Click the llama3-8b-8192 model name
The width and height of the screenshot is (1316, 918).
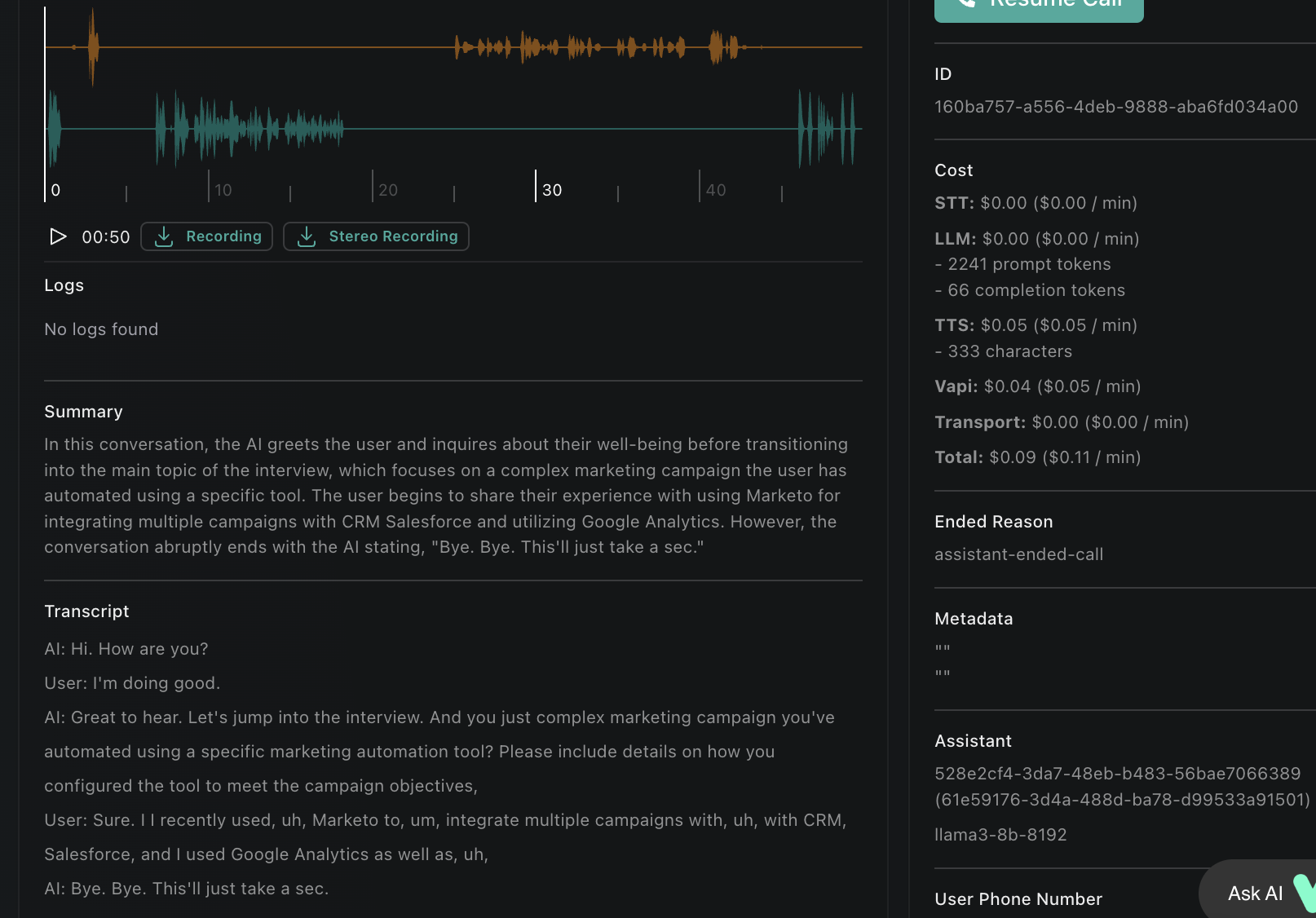pyautogui.click(x=1000, y=835)
